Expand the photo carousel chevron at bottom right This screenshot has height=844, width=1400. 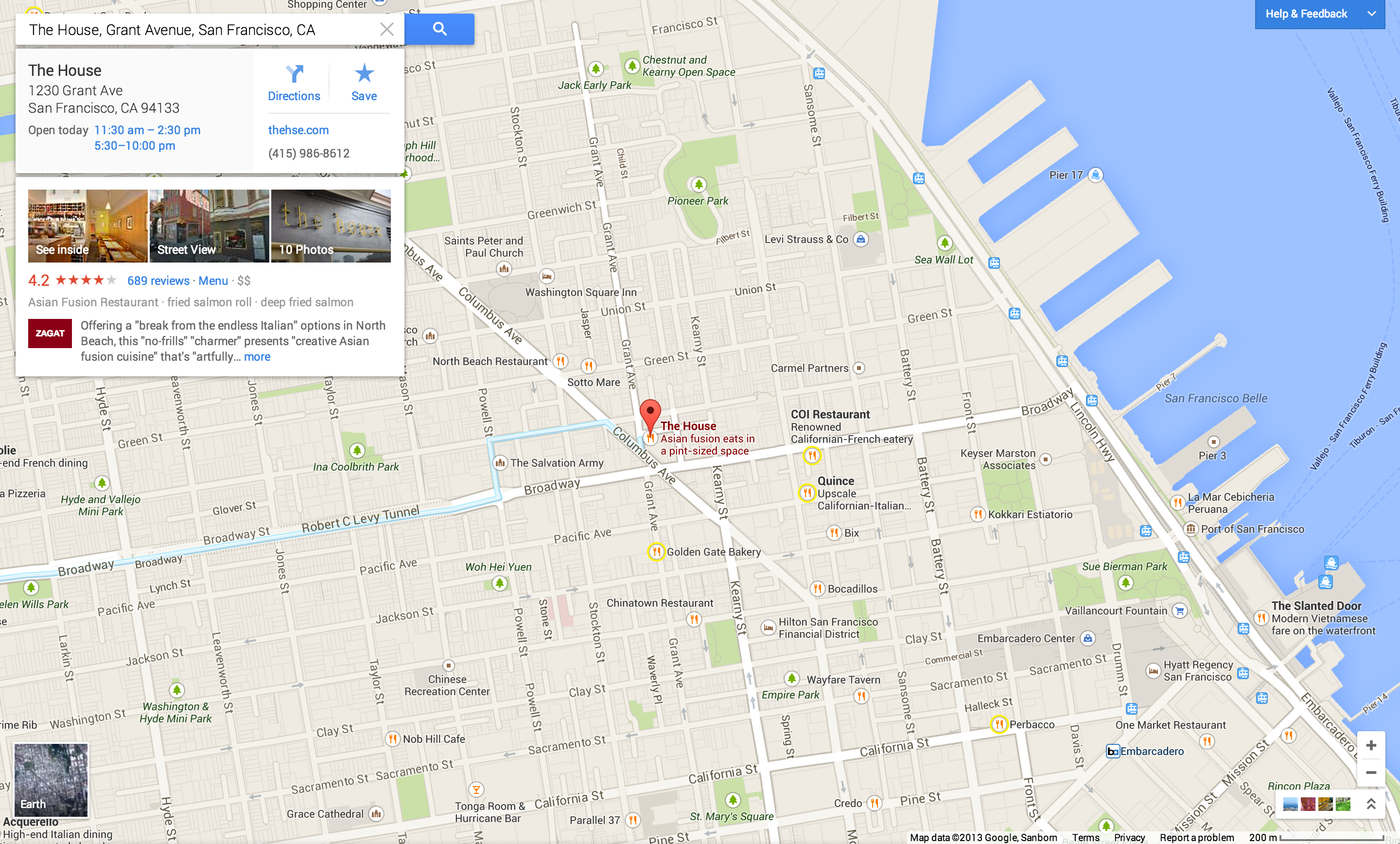(x=1370, y=804)
